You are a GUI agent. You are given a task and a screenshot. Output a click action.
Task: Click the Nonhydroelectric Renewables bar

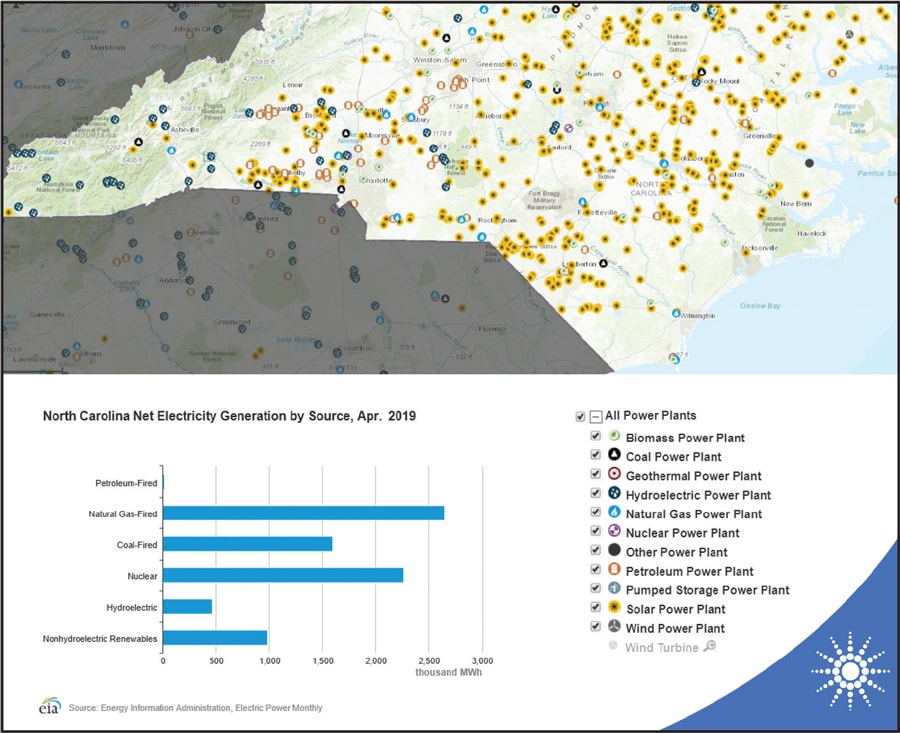pos(215,637)
